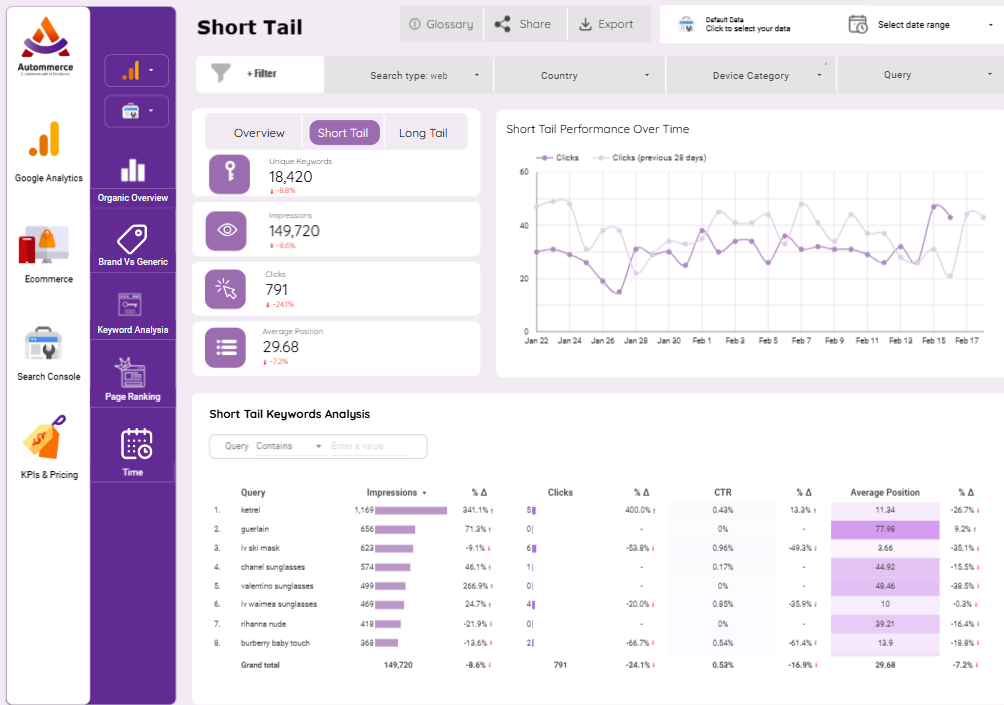1004x705 pixels.
Task: Click the Autommerce logo
Action: click(45, 46)
